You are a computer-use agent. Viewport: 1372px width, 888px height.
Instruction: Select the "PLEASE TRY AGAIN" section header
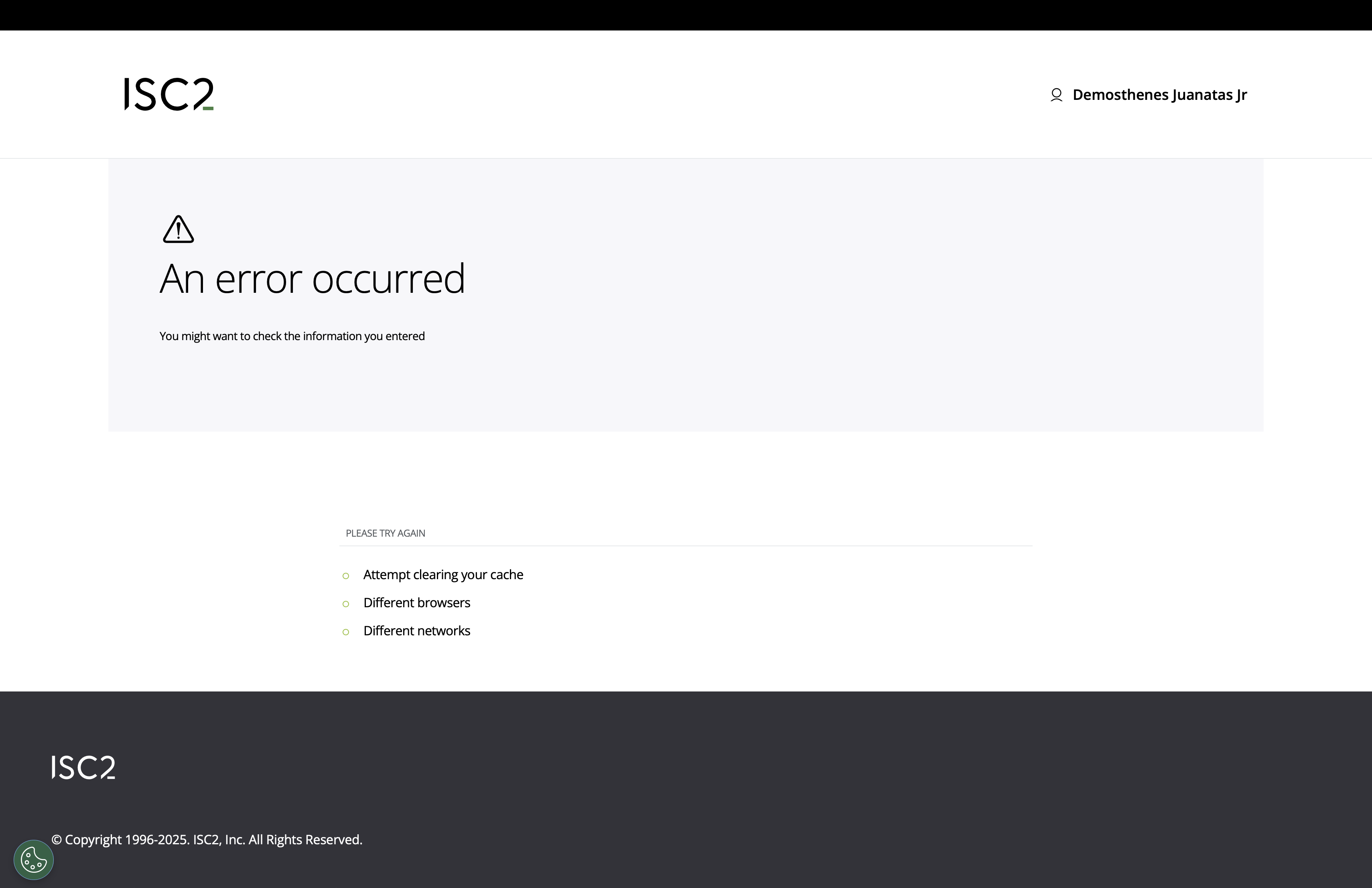pyautogui.click(x=385, y=533)
